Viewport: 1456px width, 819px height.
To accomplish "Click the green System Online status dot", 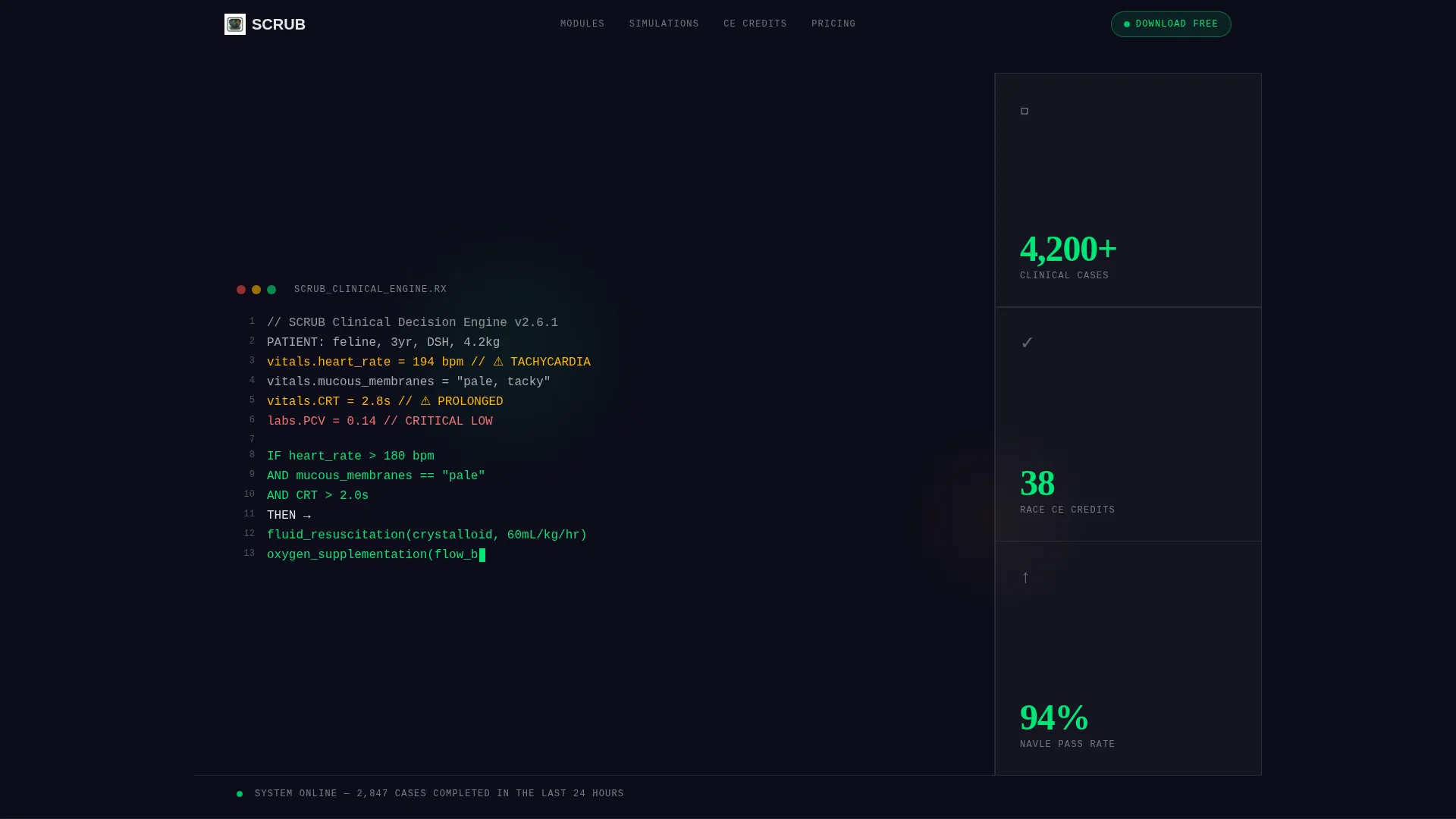I will 240,794.
